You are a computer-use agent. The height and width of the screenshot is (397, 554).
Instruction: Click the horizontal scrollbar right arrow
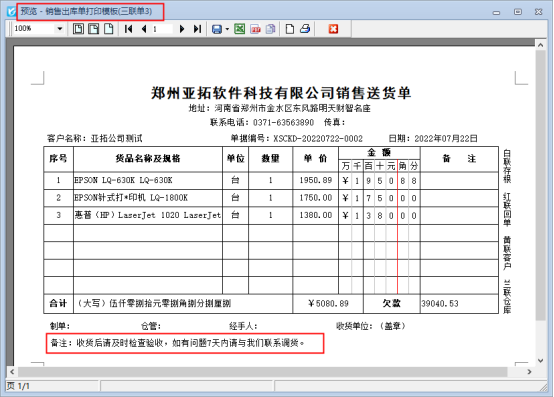(x=529, y=372)
